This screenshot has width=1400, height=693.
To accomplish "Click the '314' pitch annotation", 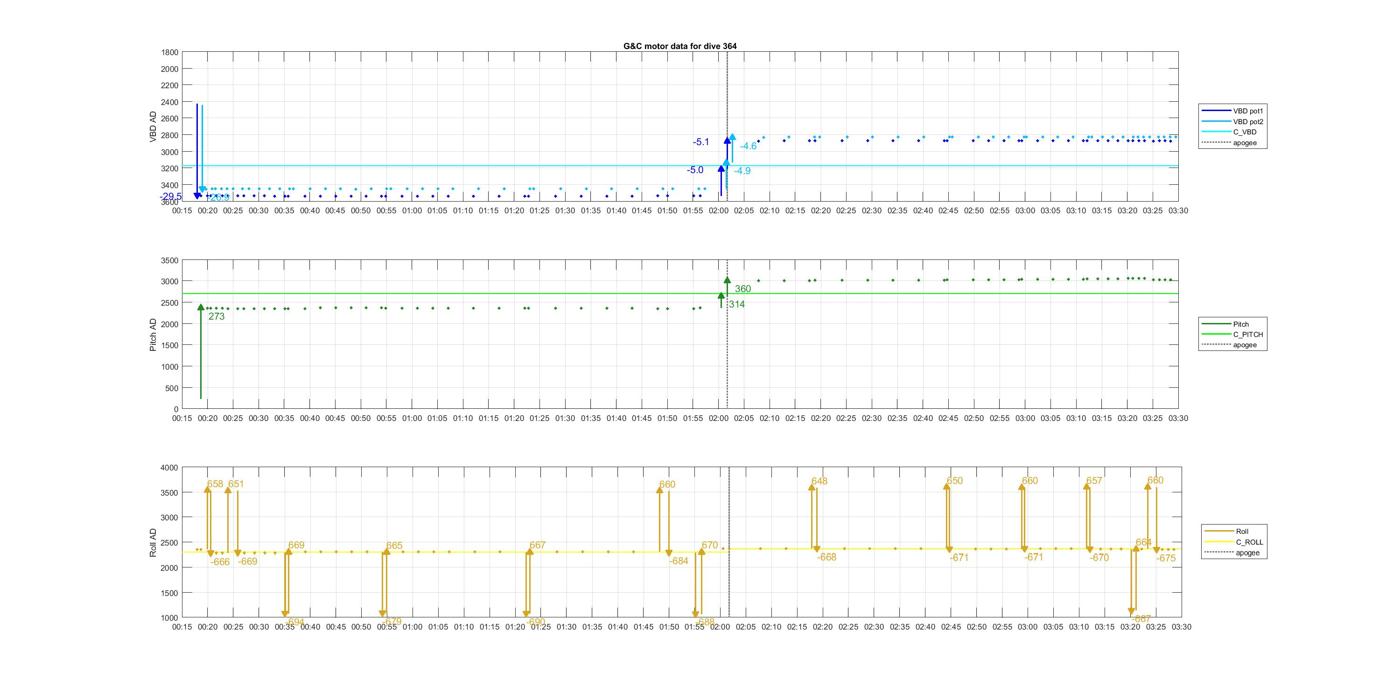I will tap(737, 305).
